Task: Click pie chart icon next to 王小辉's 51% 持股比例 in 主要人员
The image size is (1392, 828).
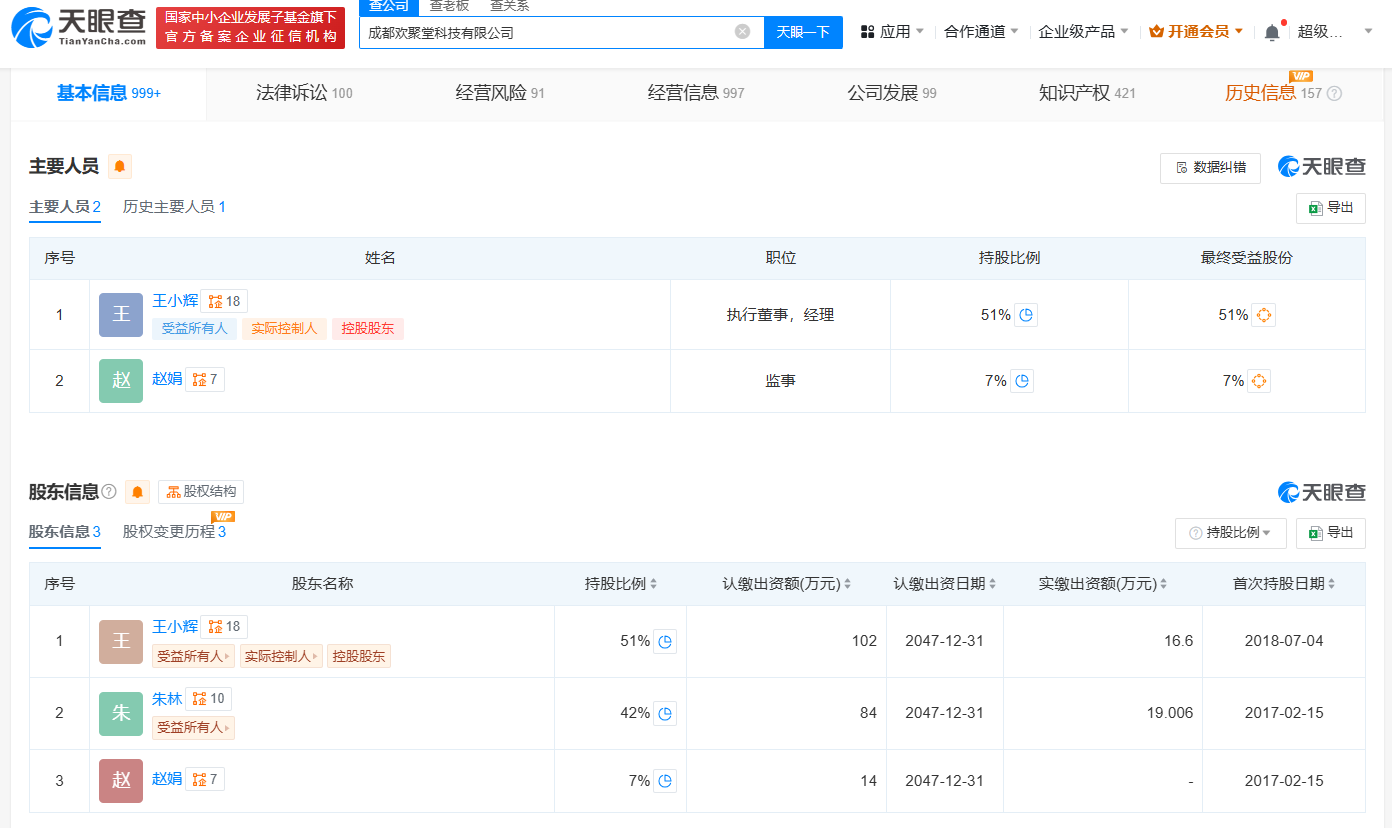Action: point(1026,315)
